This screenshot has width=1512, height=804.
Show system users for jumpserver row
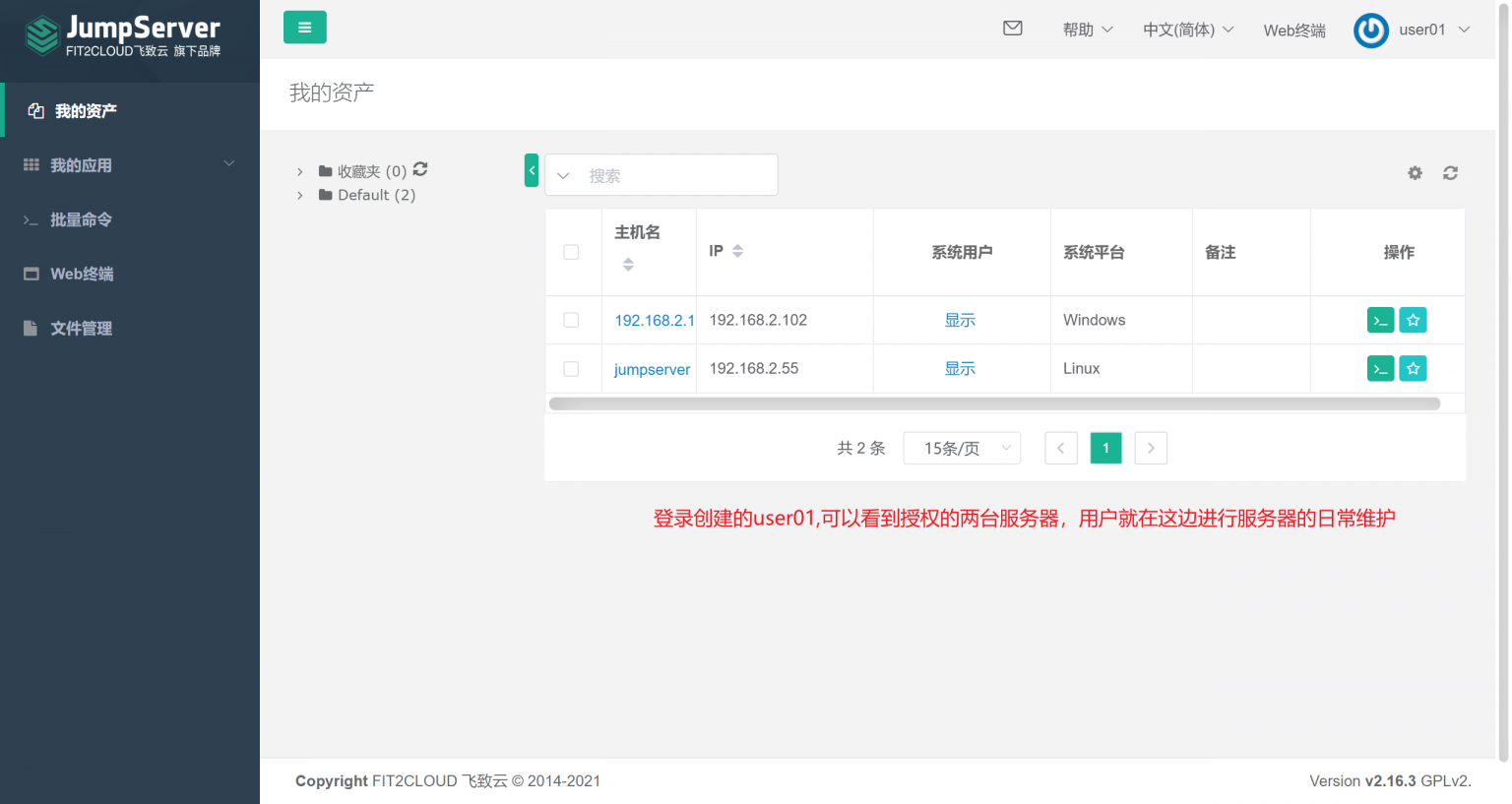(960, 368)
